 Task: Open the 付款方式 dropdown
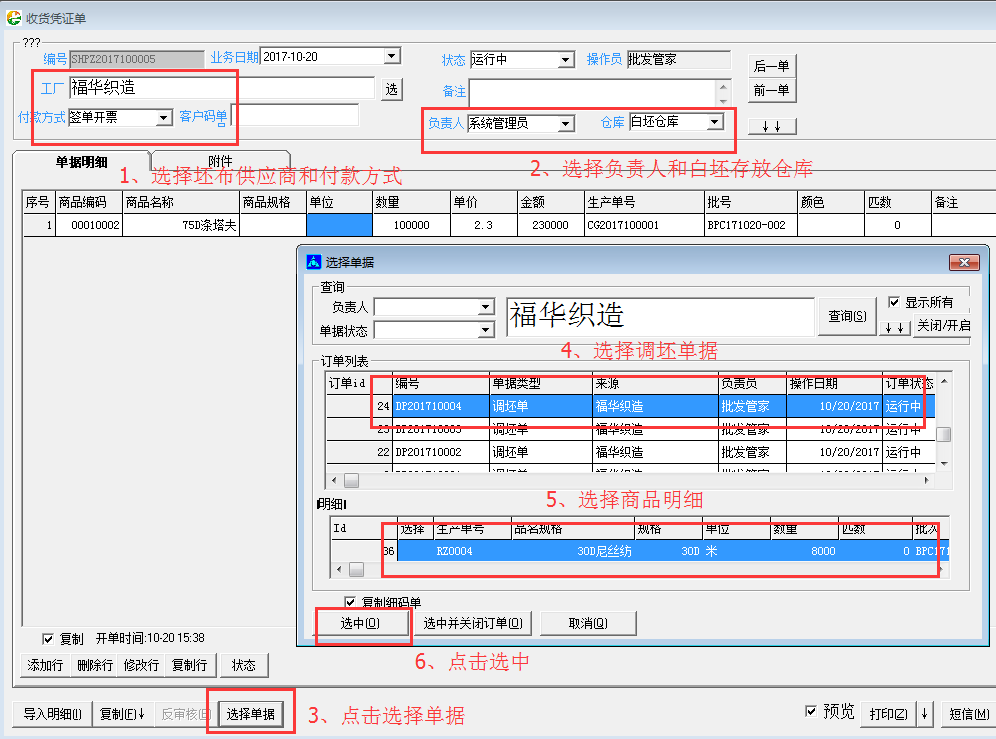[x=164, y=118]
